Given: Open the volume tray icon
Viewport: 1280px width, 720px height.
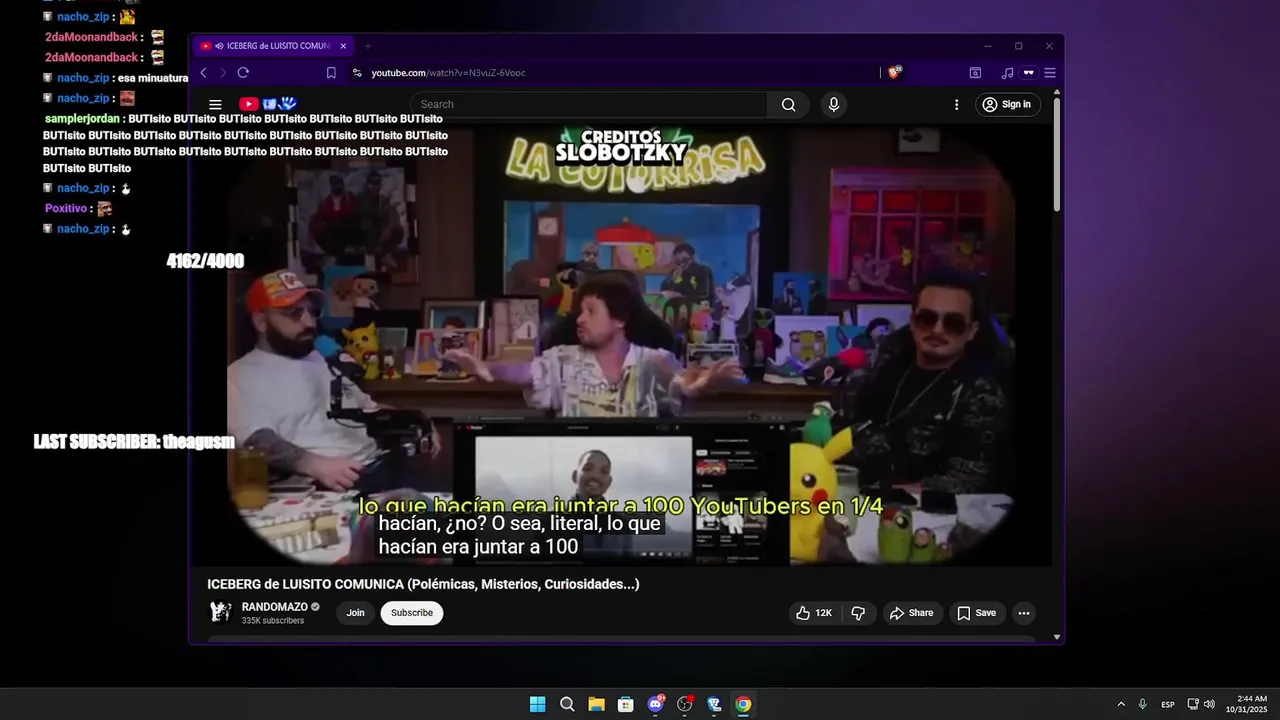Looking at the screenshot, I should coord(1209,704).
